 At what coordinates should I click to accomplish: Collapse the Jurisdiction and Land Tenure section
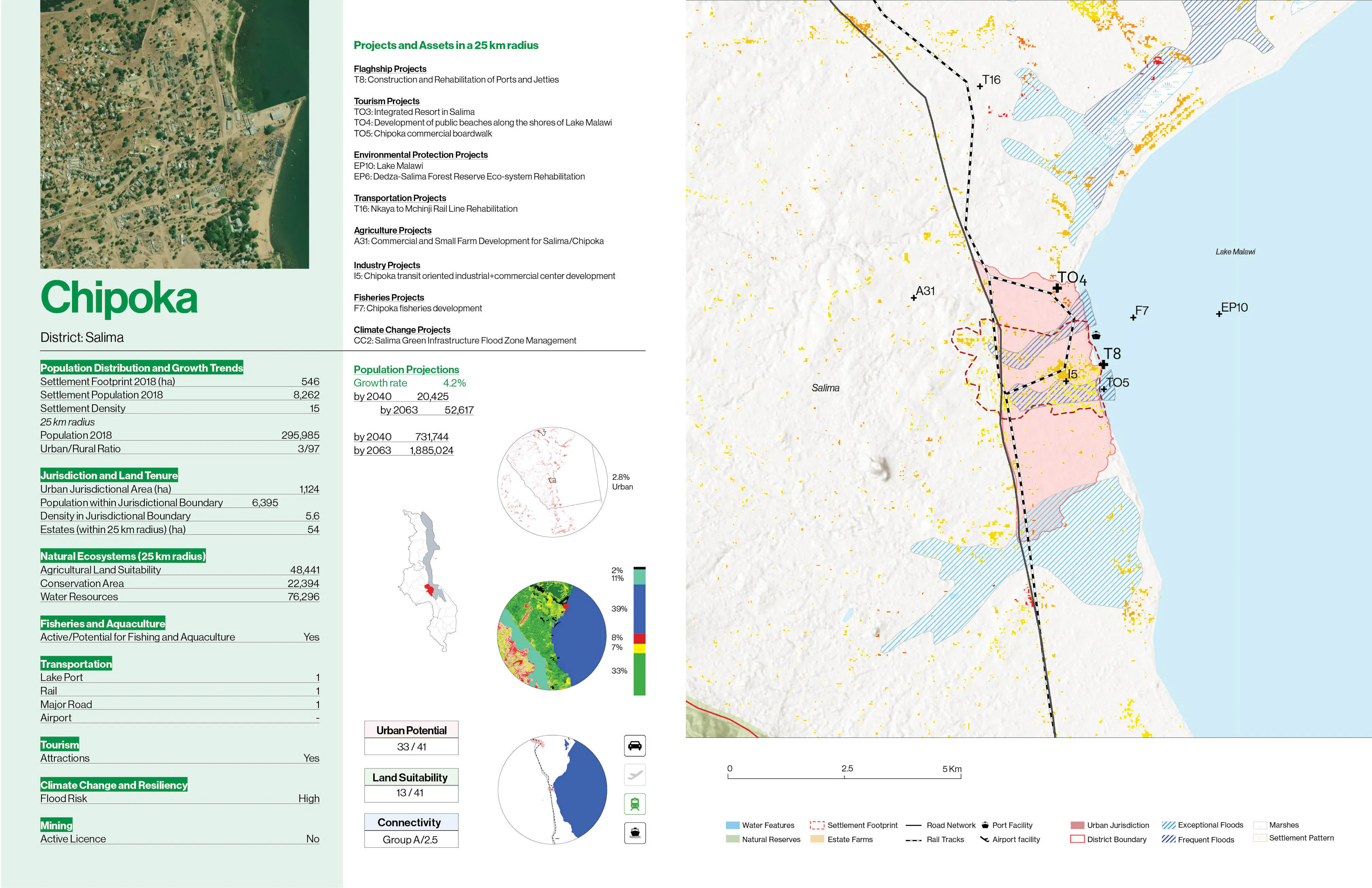[109, 475]
